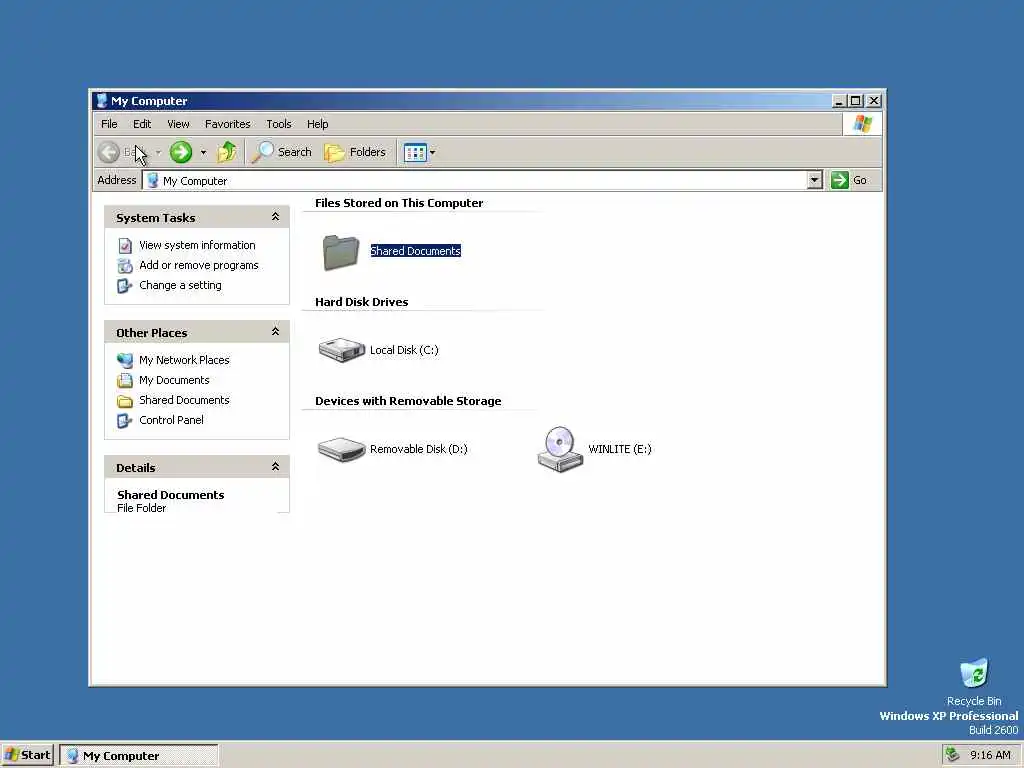Image resolution: width=1024 pixels, height=768 pixels.
Task: Collapse the Other Places panel
Action: [x=276, y=332]
